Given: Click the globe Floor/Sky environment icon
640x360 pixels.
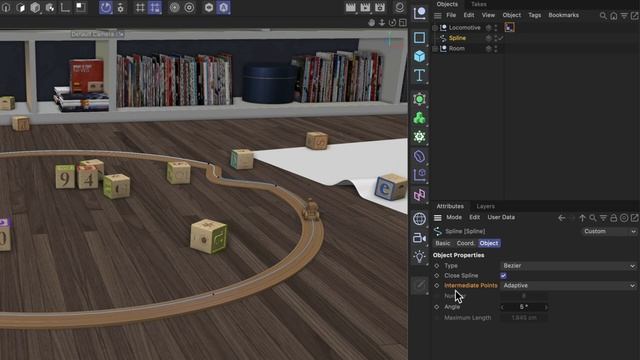Looking at the screenshot, I should (x=419, y=219).
